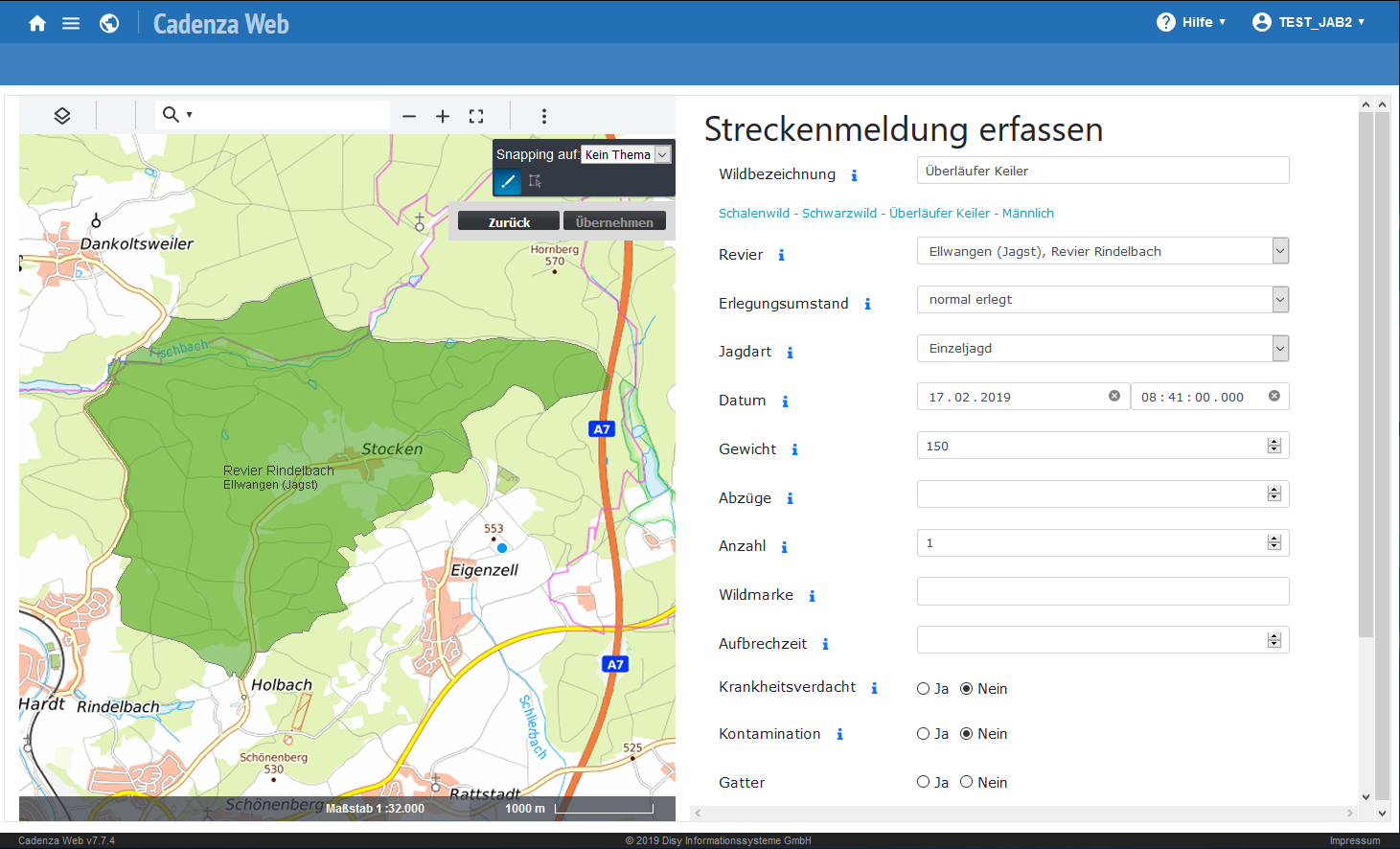Adjust the Abzüge stepper arrows
The width and height of the screenshot is (1400, 849).
pyautogui.click(x=1274, y=494)
